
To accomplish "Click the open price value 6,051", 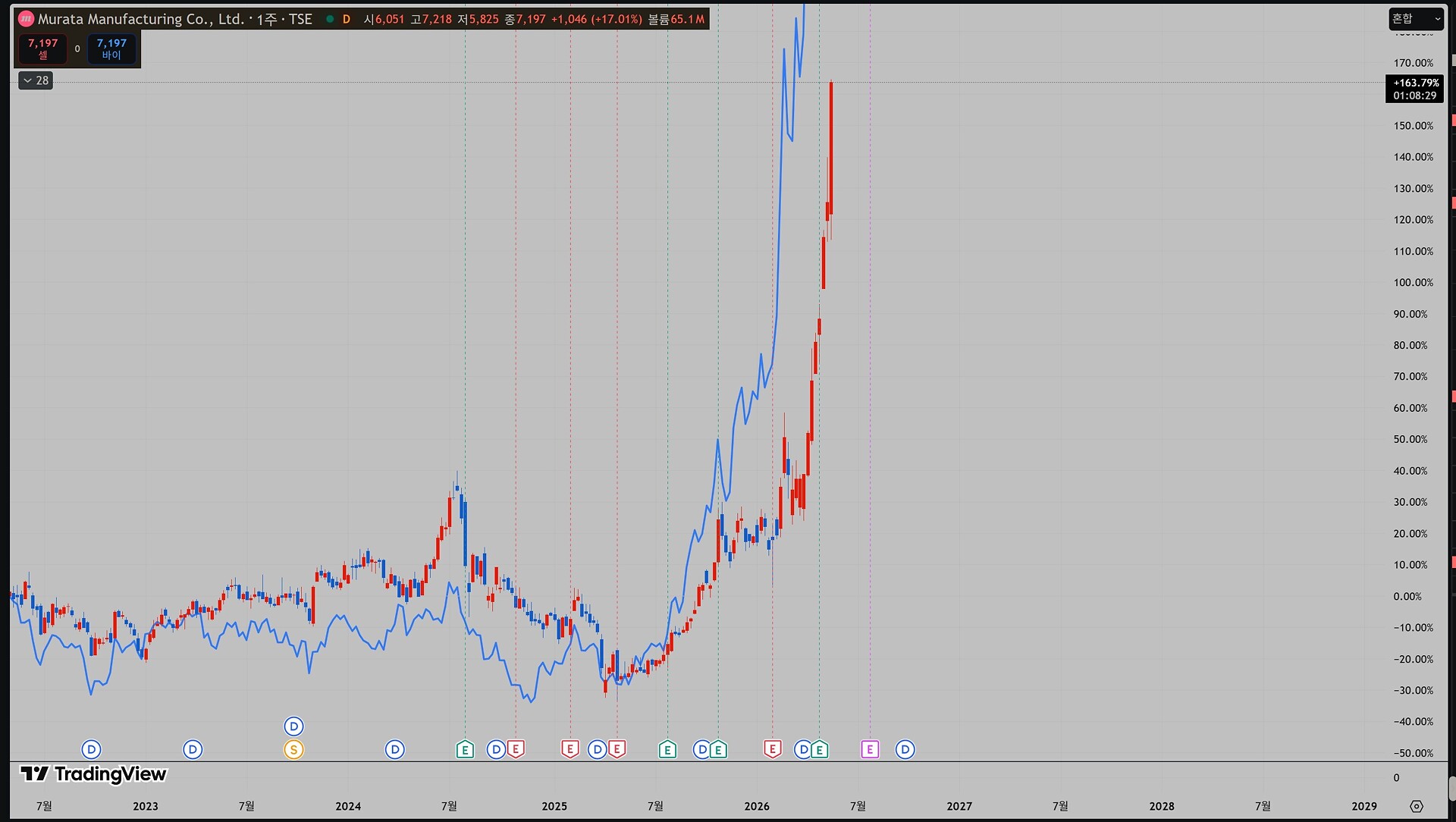I will click(390, 19).
